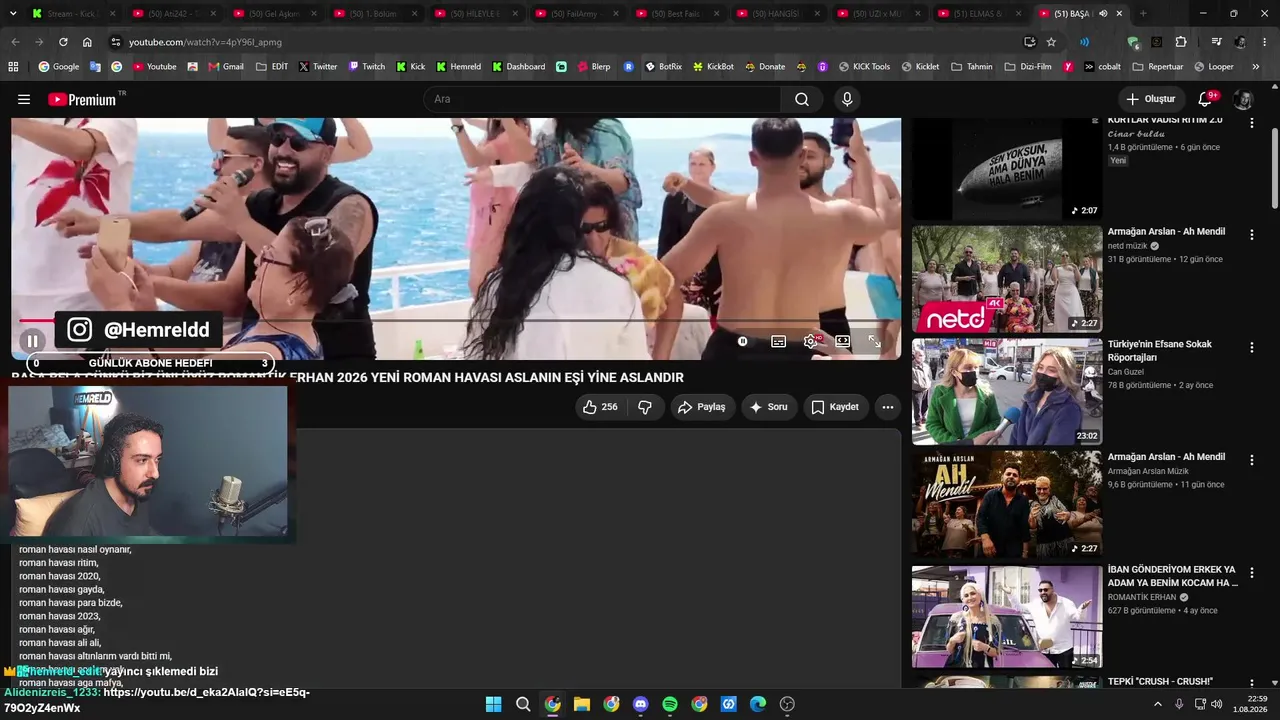Open the YouTube account avatar menu

(x=1243, y=99)
